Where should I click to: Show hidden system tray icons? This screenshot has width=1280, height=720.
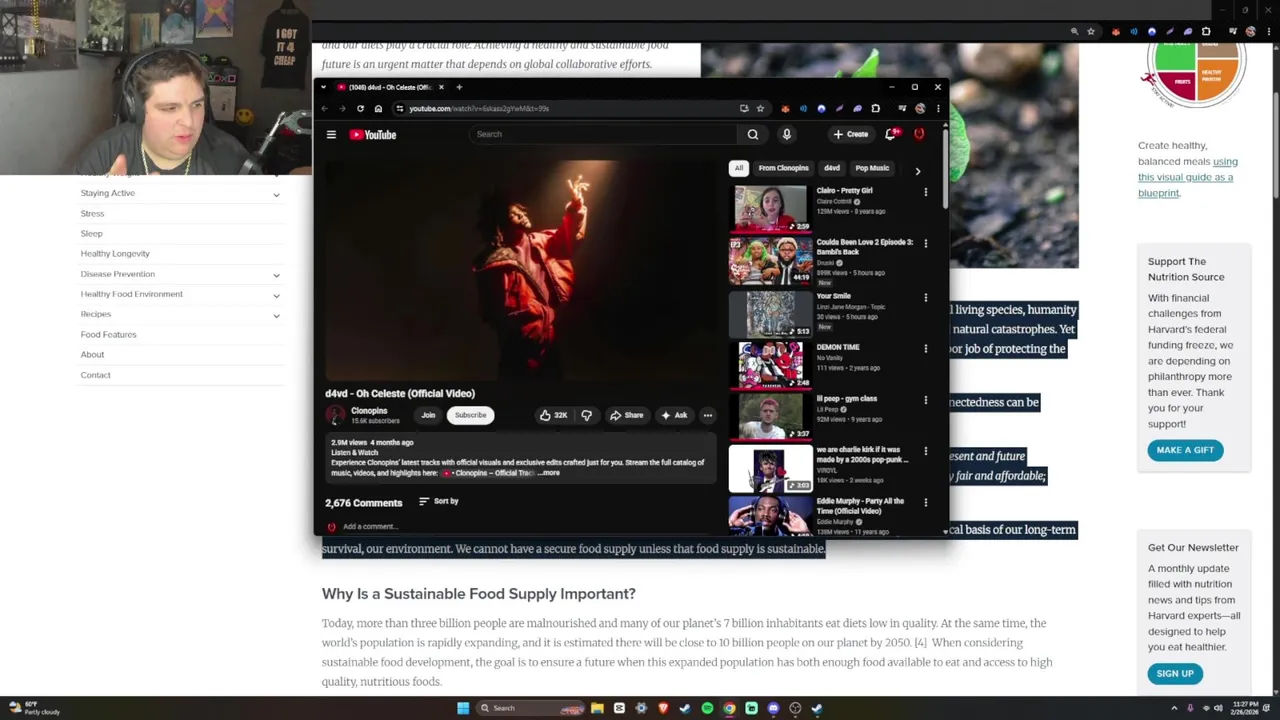pyautogui.click(x=1174, y=708)
